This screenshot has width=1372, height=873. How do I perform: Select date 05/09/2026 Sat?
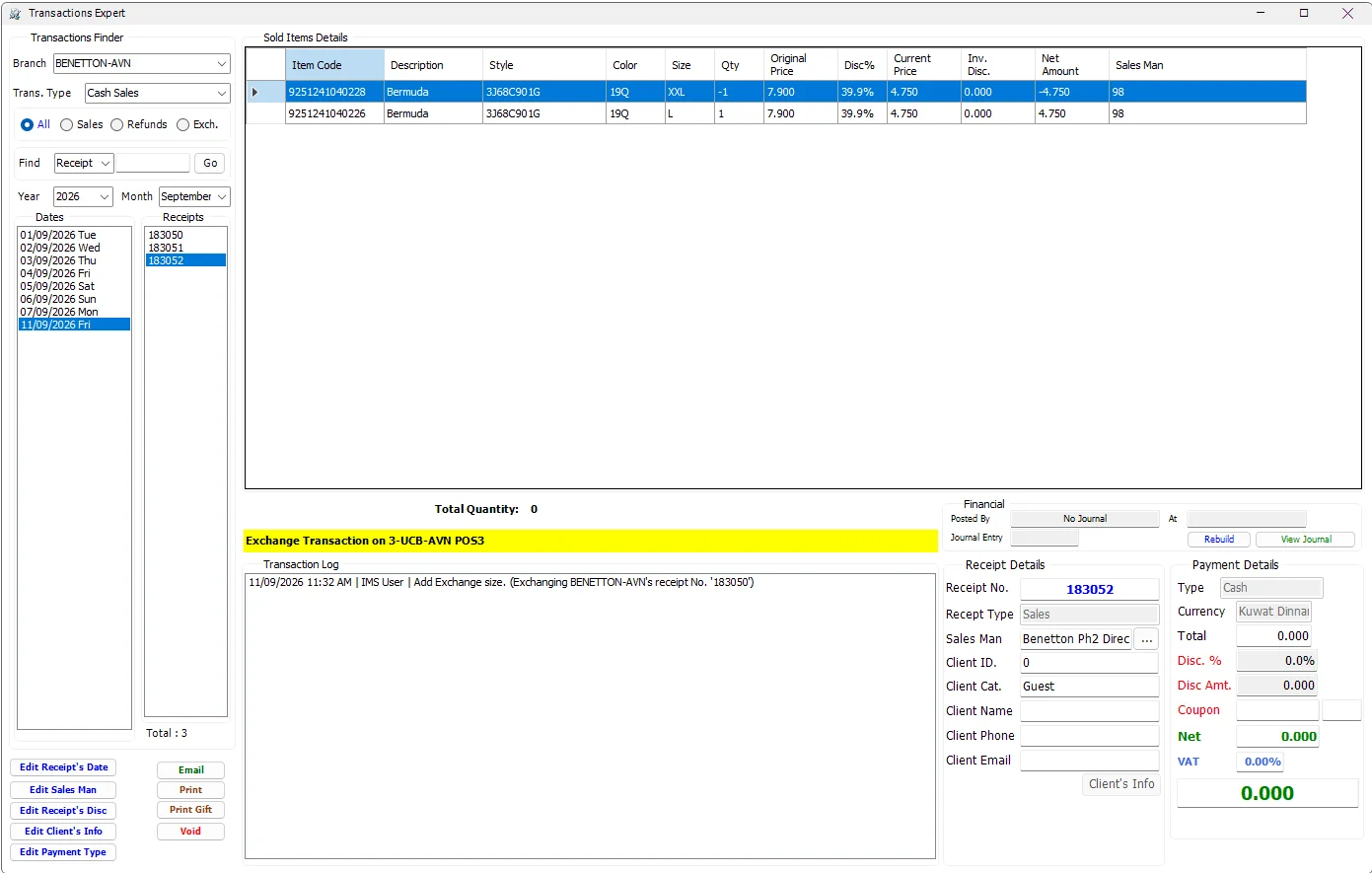[74, 286]
